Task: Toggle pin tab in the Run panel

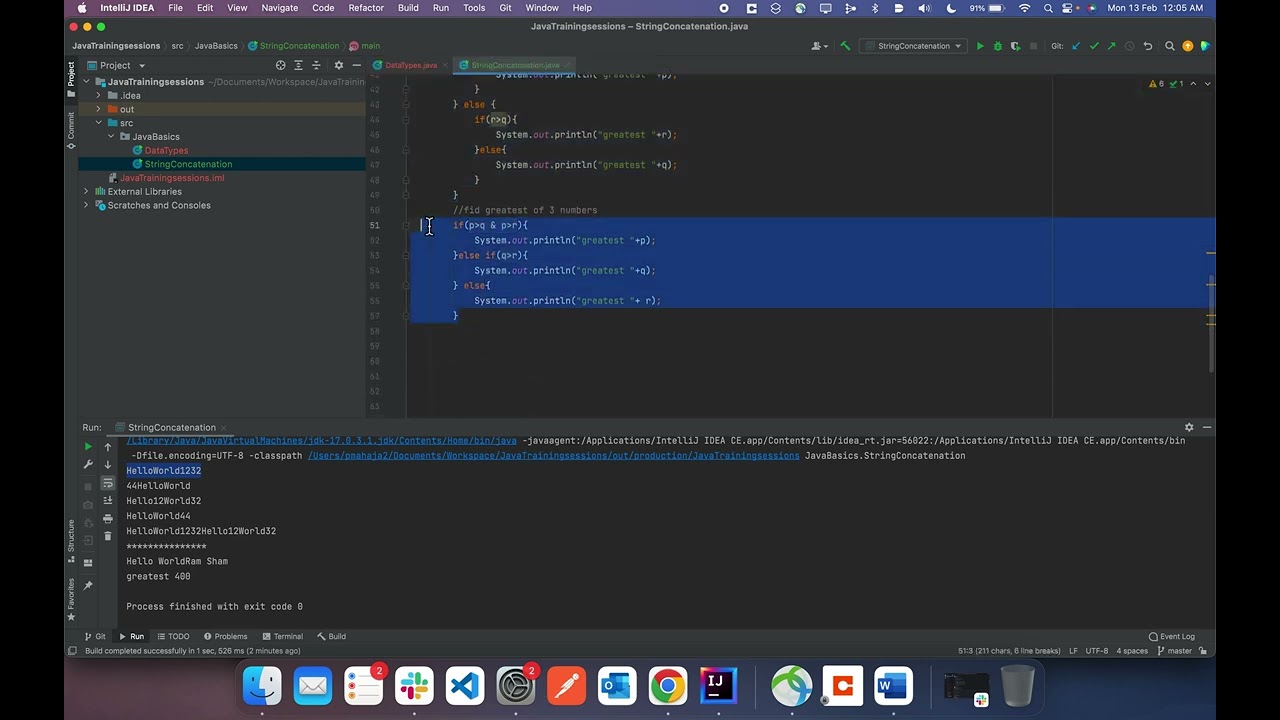Action: (88, 585)
